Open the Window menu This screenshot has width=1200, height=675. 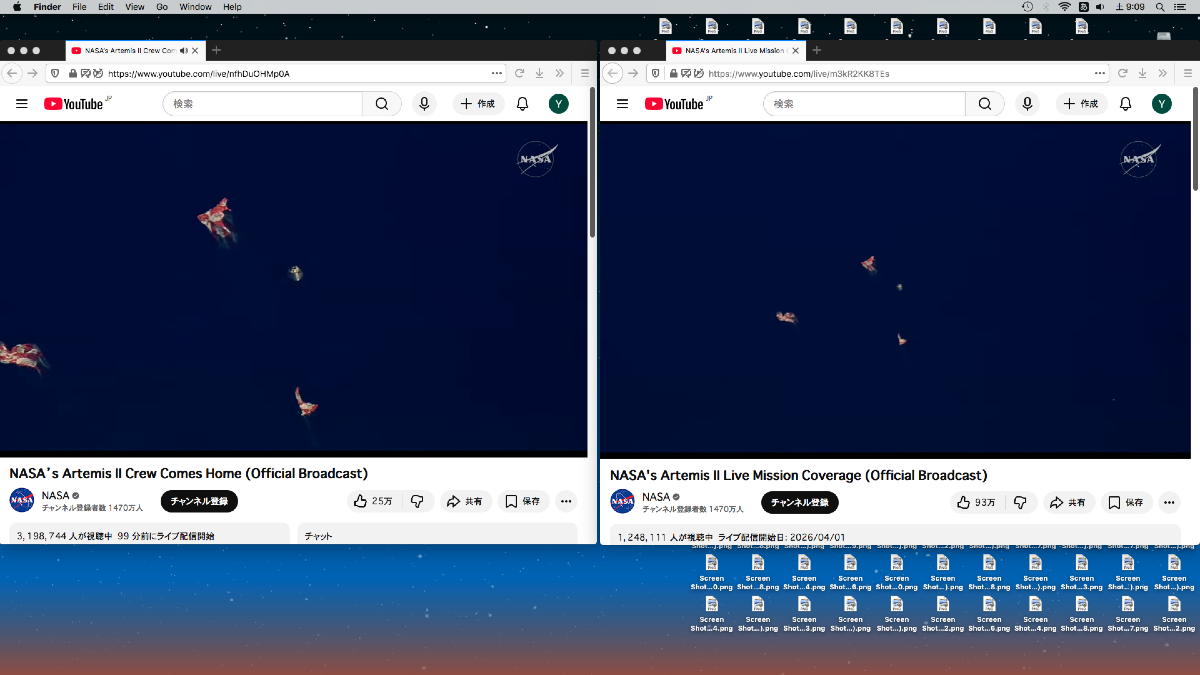click(x=195, y=7)
